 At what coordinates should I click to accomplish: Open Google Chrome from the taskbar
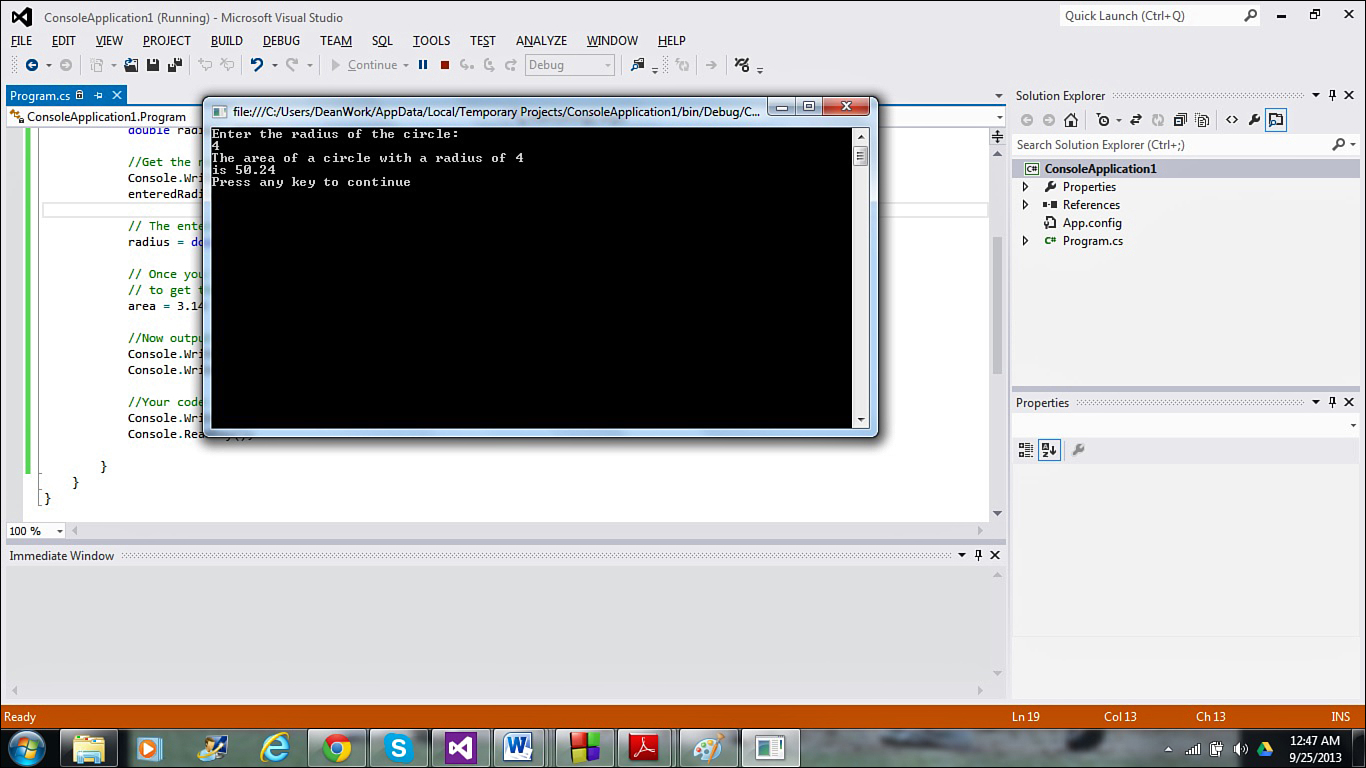[x=337, y=748]
